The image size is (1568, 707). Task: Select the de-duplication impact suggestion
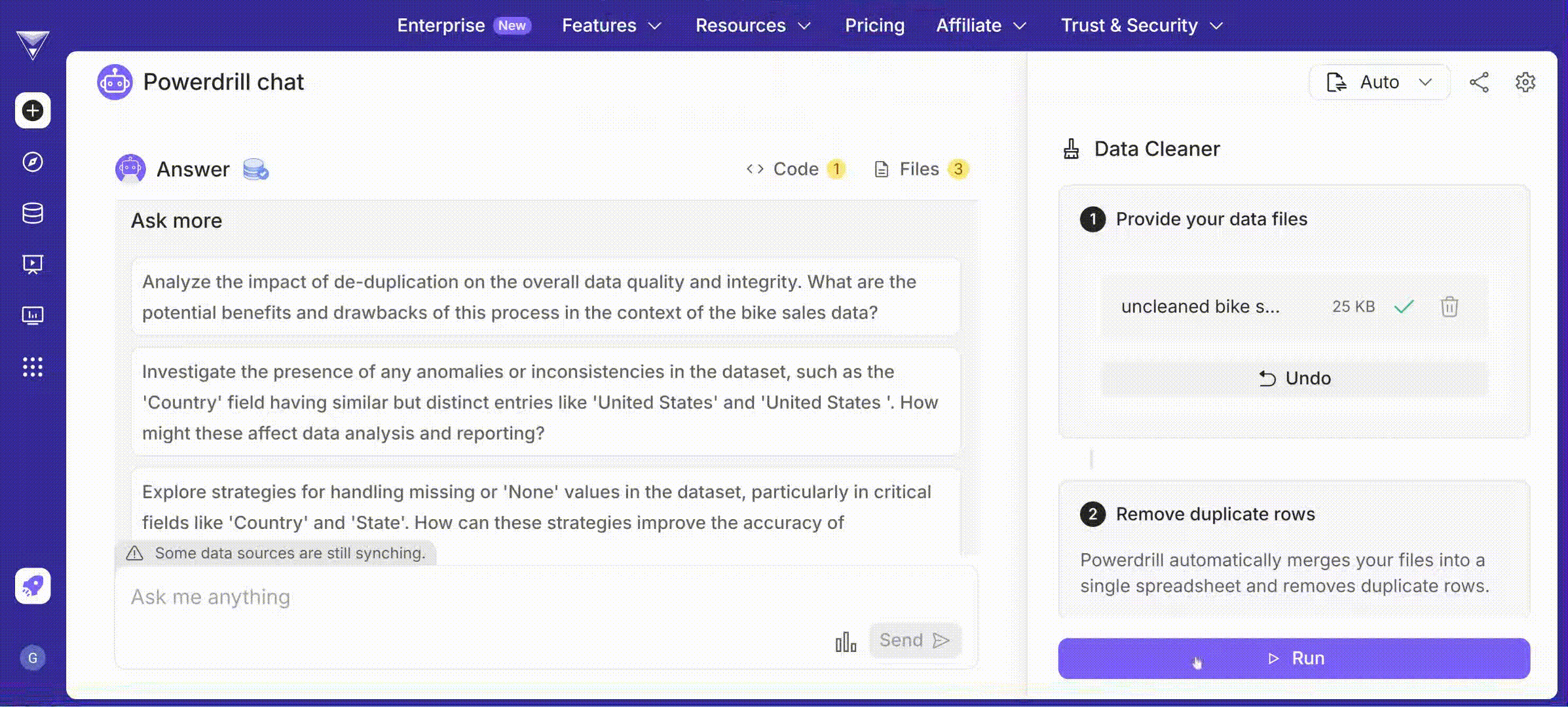coord(546,297)
